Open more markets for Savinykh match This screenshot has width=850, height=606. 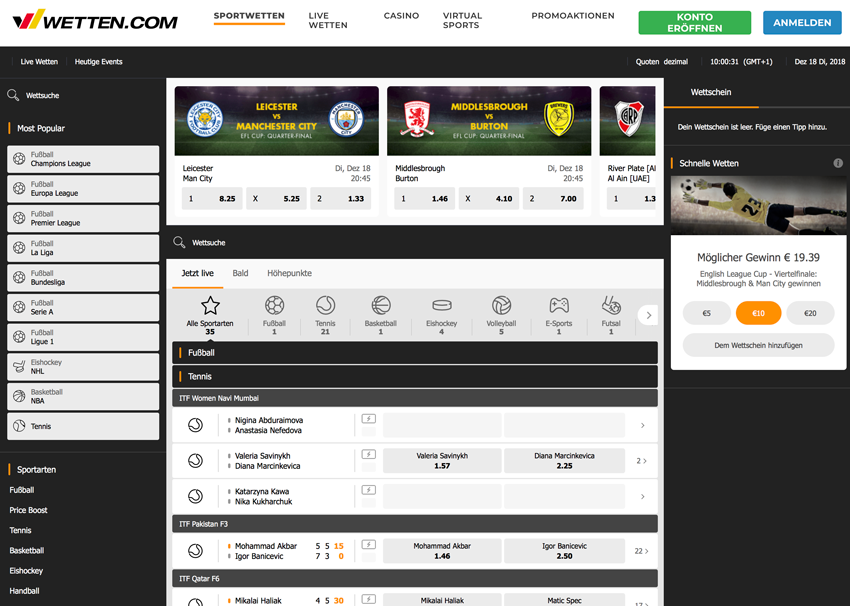pyautogui.click(x=641, y=461)
